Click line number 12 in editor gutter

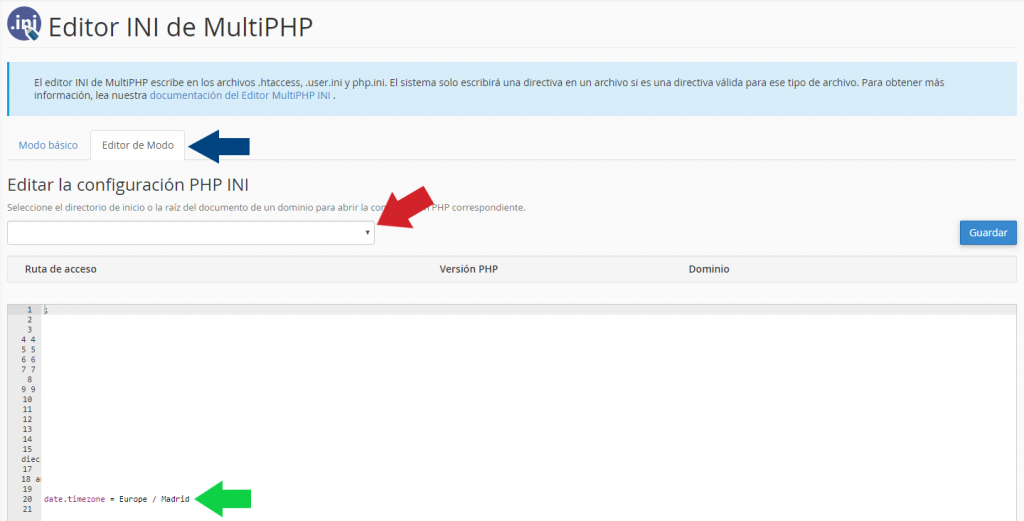pyautogui.click(x=27, y=418)
